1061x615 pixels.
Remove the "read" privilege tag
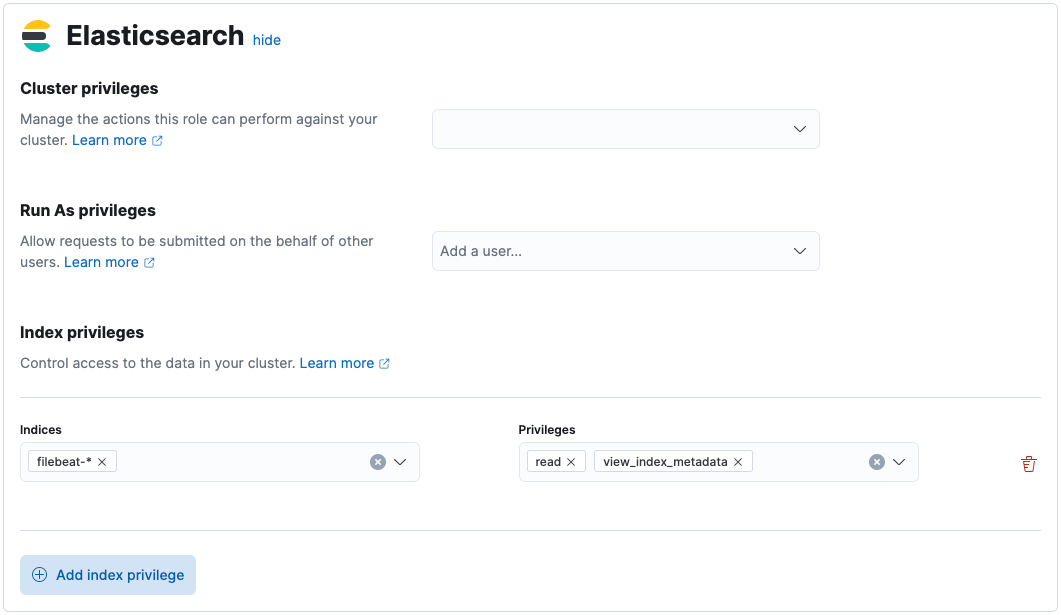click(571, 461)
